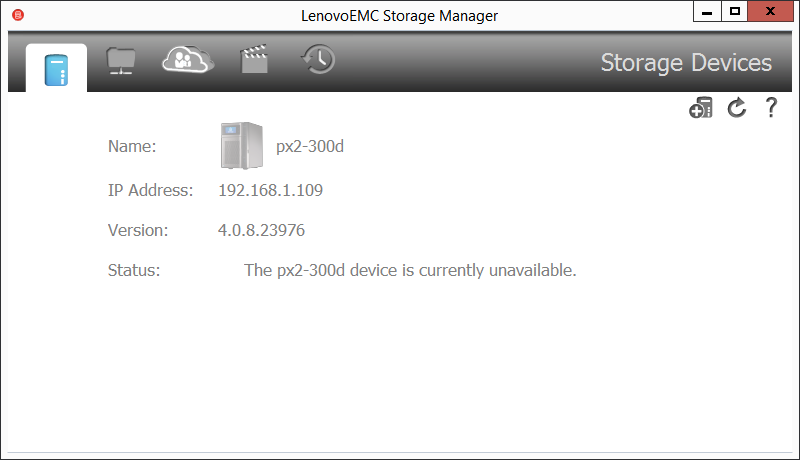Viewport: 800px width, 460px height.
Task: Close the LenovoEMC Storage Manager window
Action: click(773, 12)
